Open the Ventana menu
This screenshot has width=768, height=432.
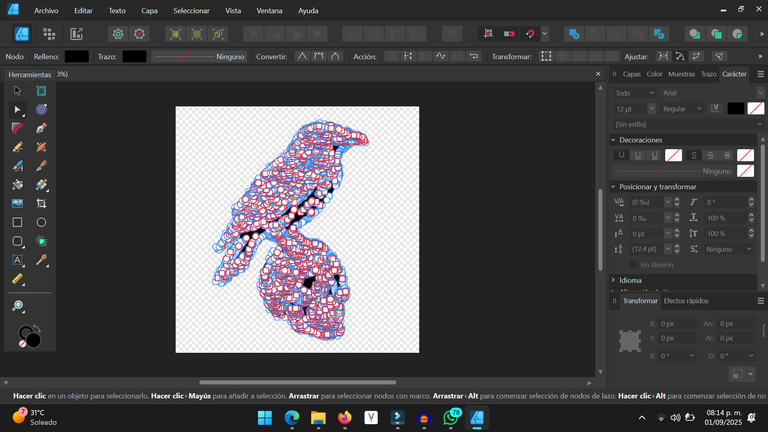pos(269,10)
